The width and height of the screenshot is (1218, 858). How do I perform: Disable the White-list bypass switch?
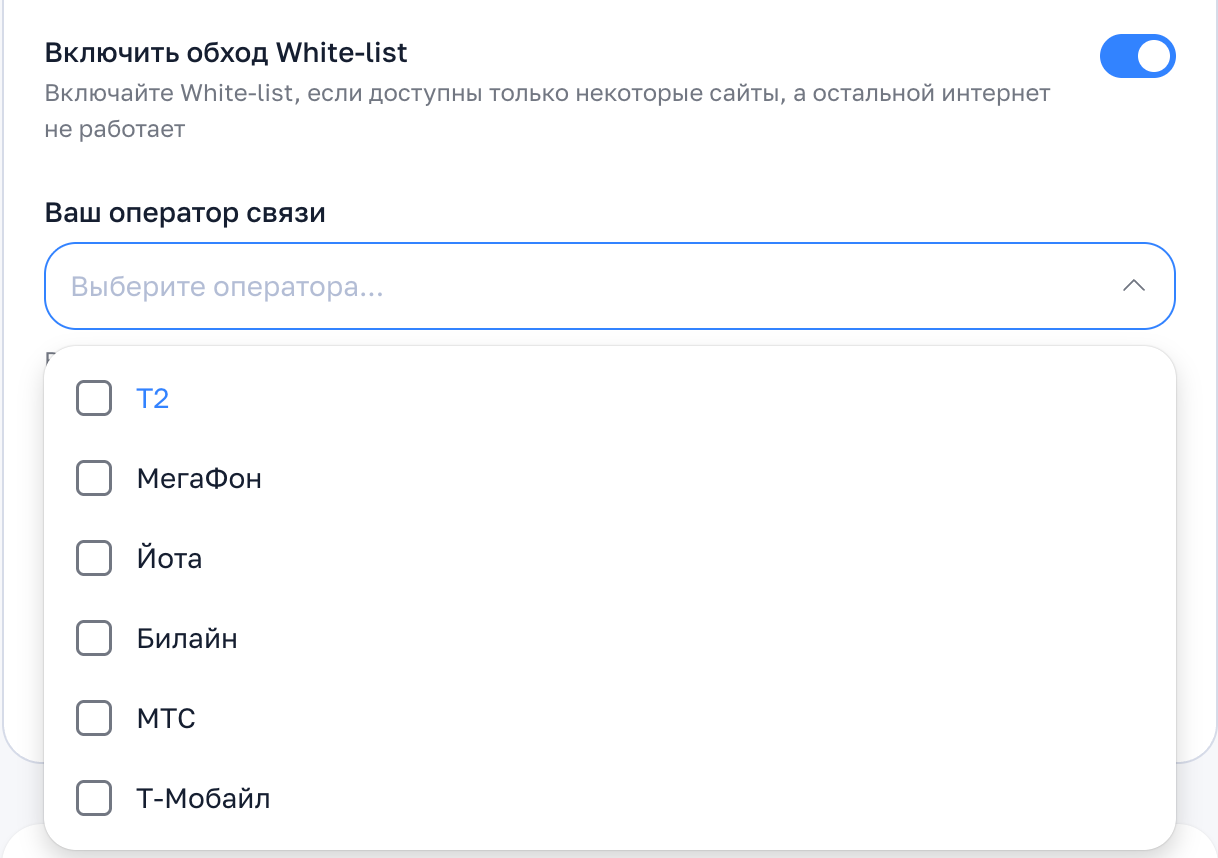pos(1137,57)
